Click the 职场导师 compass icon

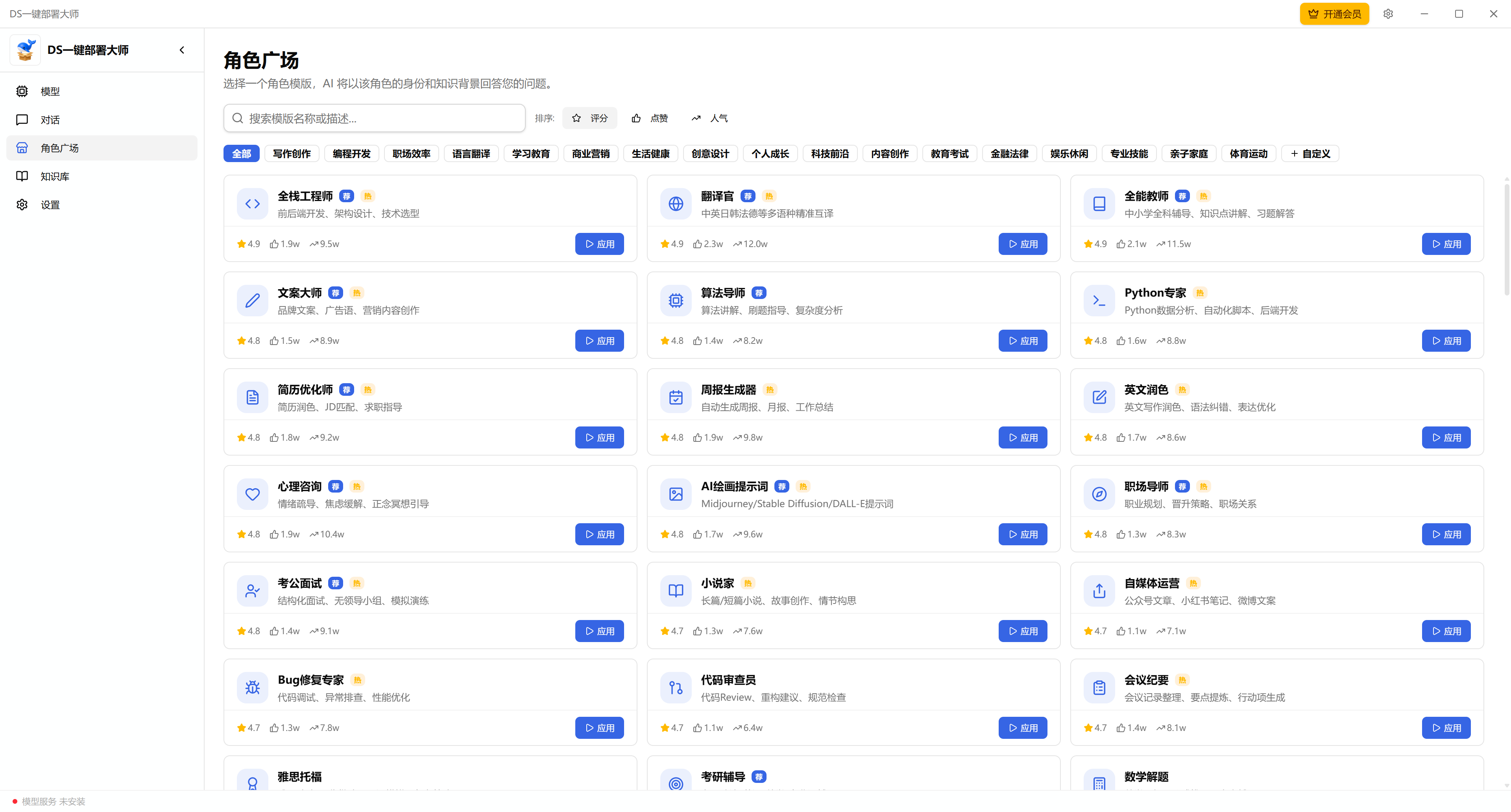tap(1100, 494)
